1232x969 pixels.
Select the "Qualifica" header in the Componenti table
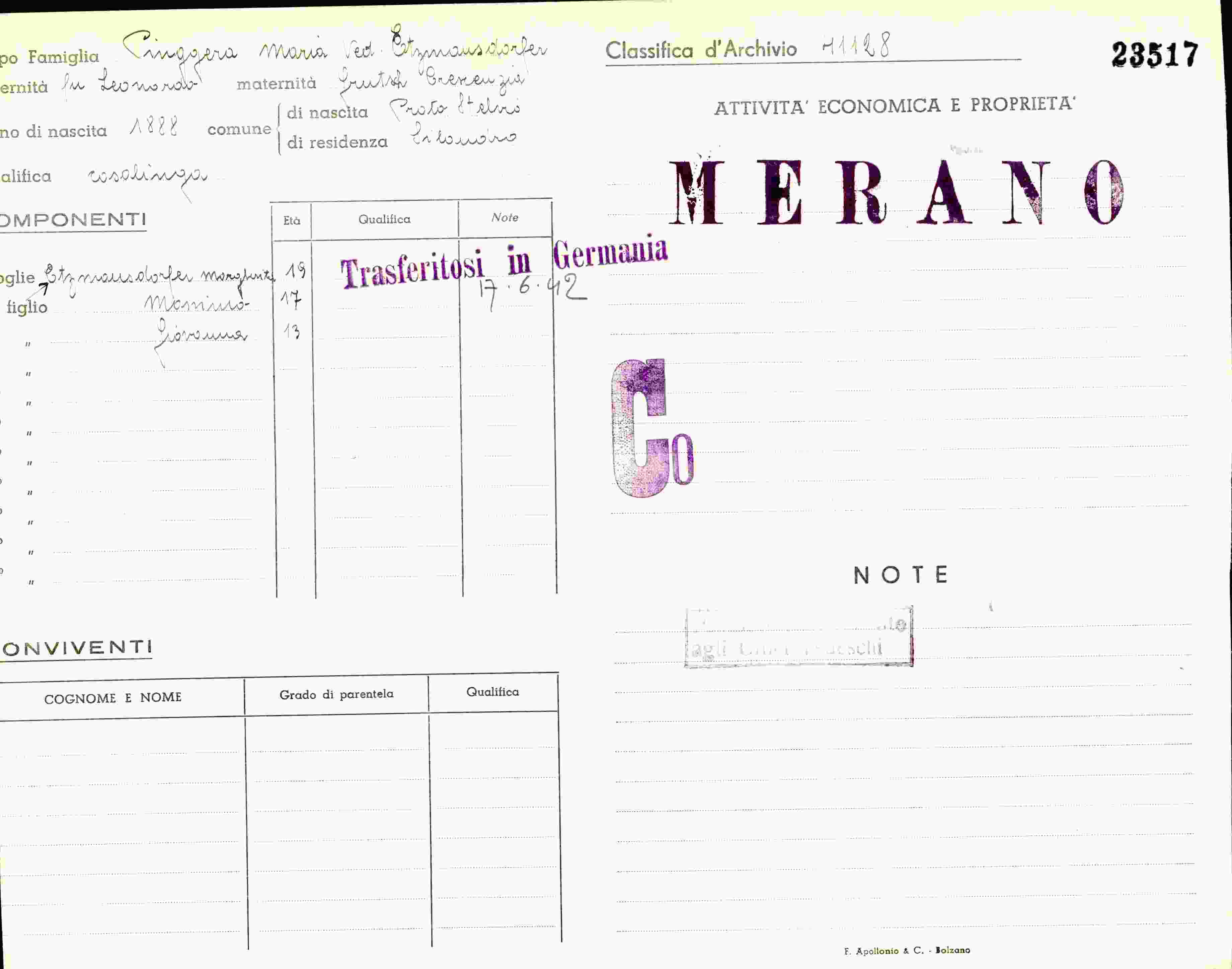coord(384,219)
